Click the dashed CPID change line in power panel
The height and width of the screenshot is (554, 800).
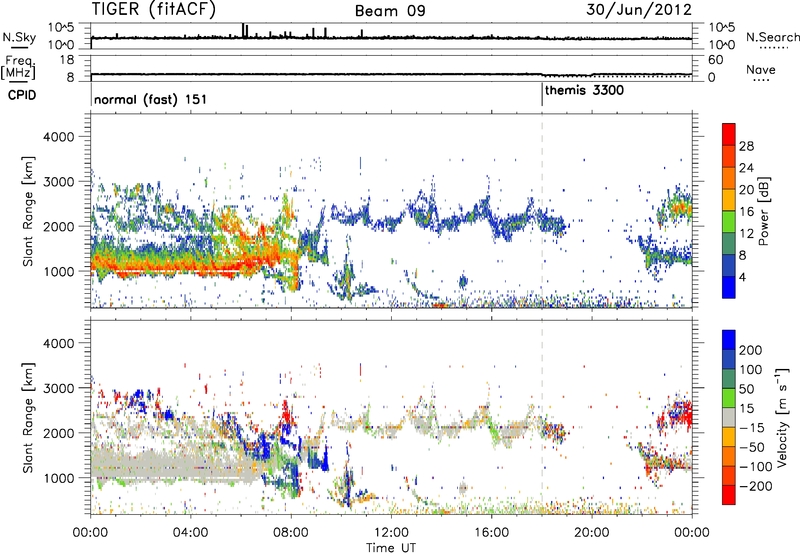coord(542,210)
